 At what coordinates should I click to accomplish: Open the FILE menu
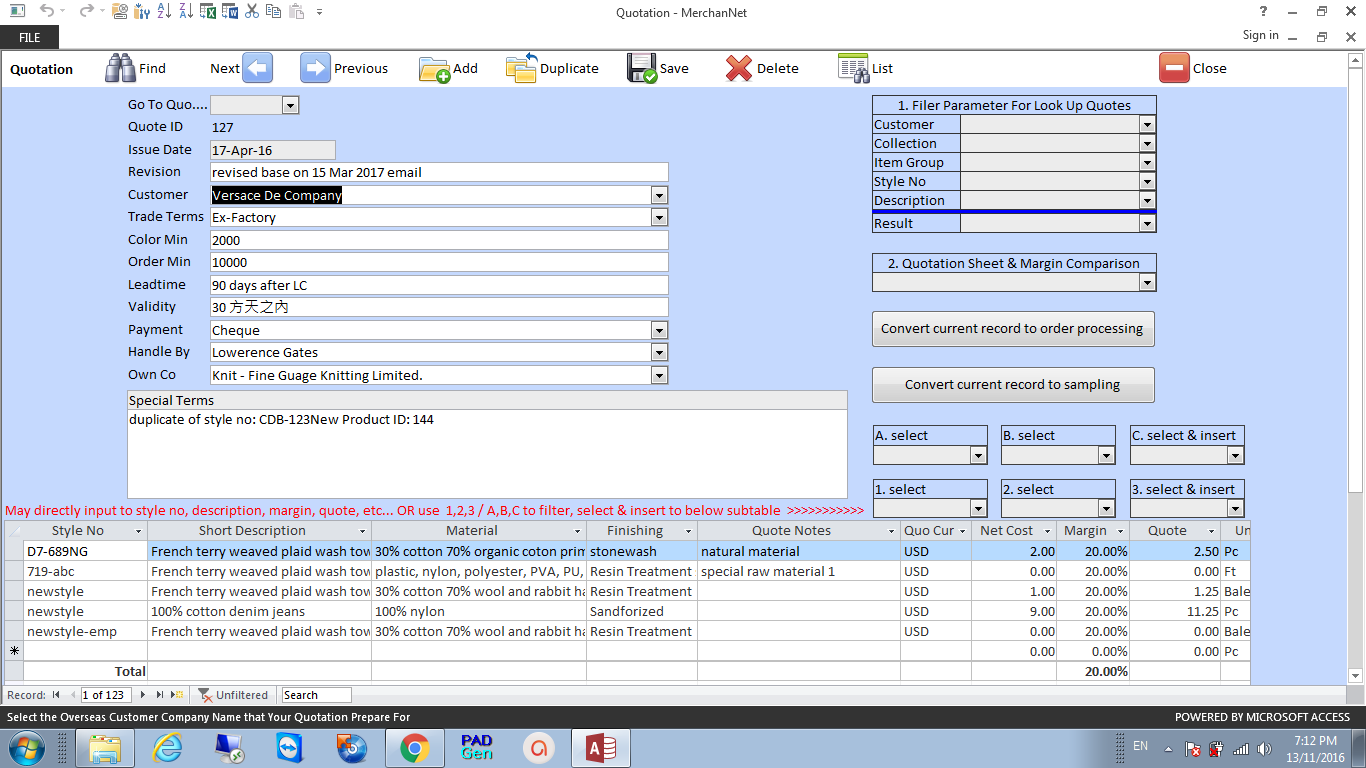click(x=29, y=36)
